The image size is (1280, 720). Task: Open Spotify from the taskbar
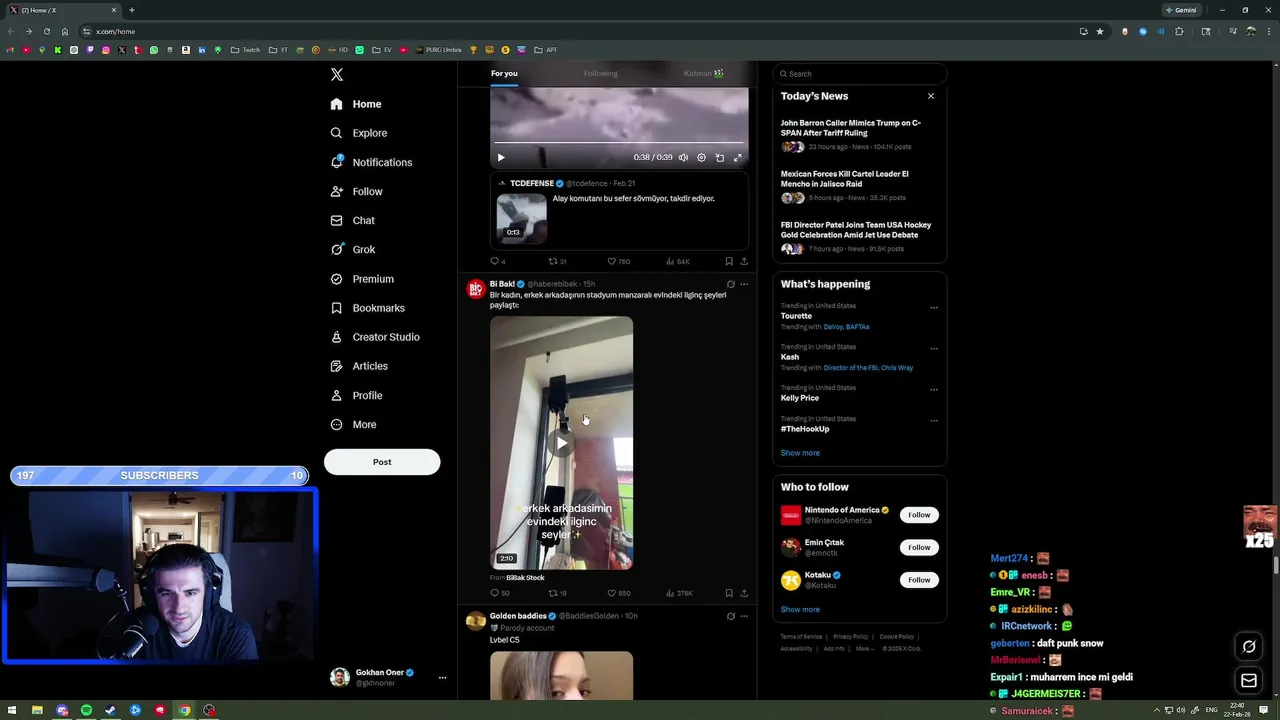[86, 710]
